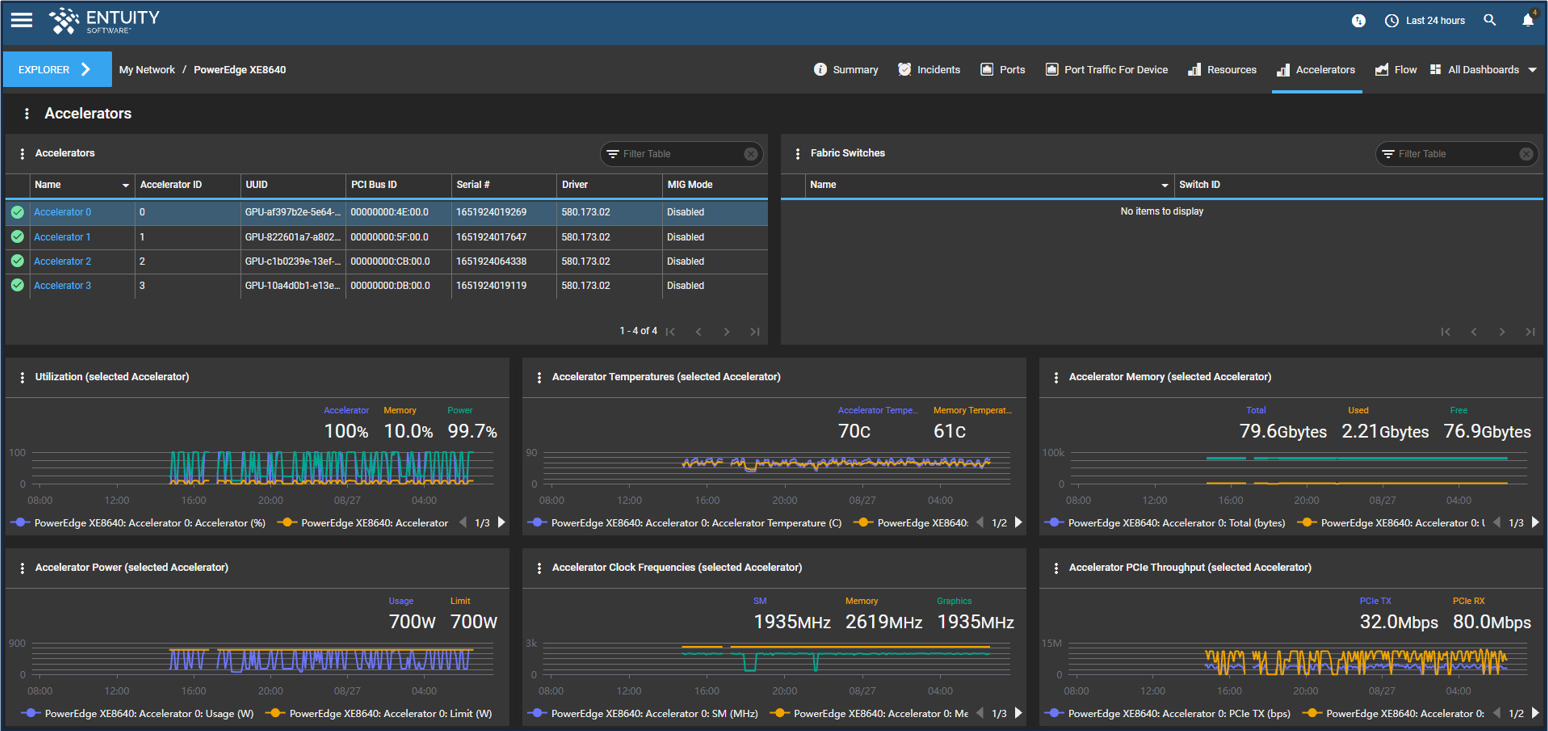
Task: Switch to the Summary tab
Action: (x=846, y=70)
